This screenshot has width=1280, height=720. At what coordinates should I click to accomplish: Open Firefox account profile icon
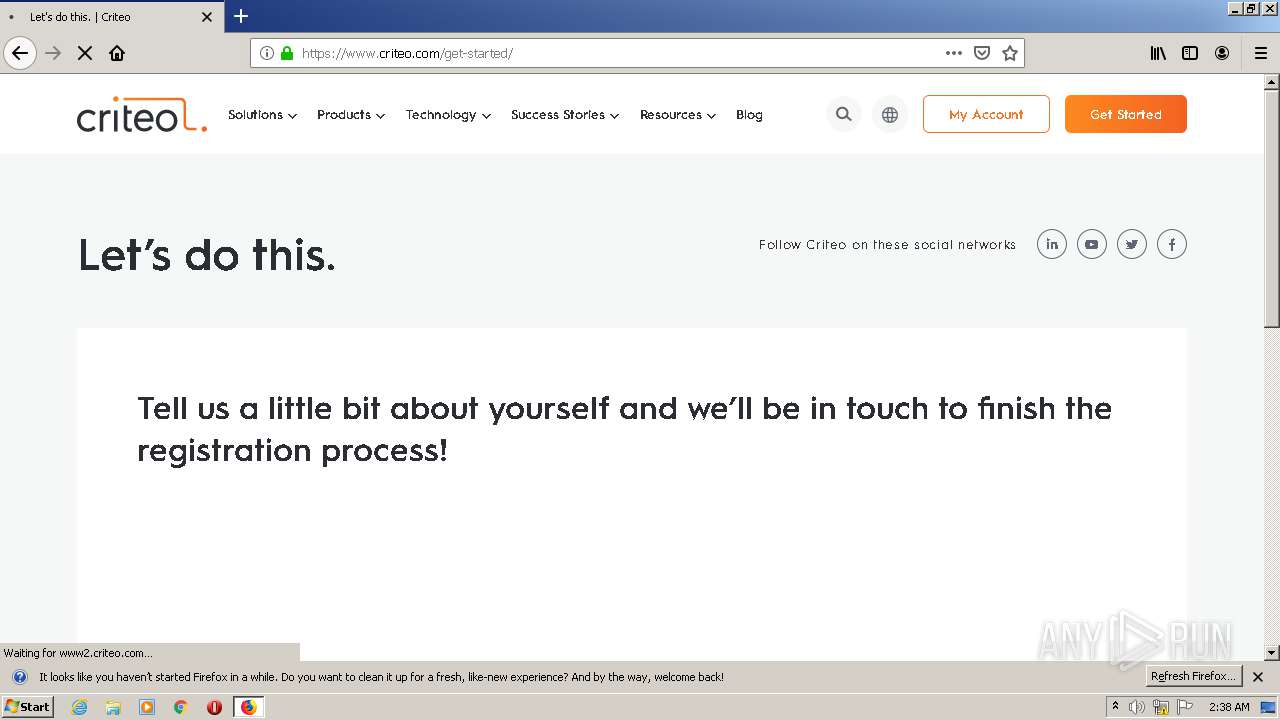(1222, 53)
